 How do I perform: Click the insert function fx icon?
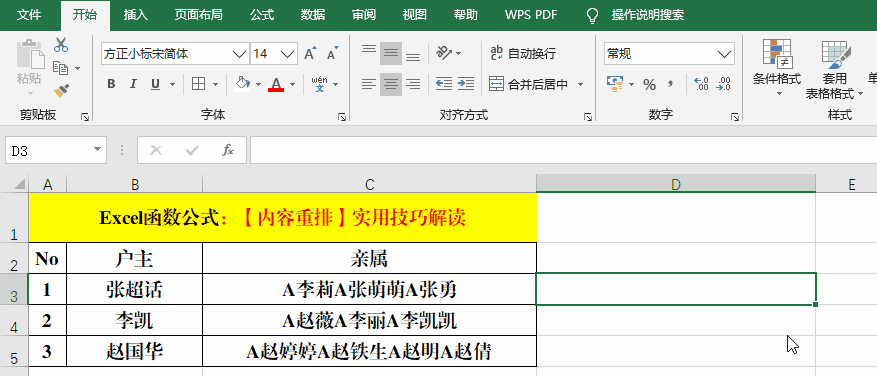(228, 150)
